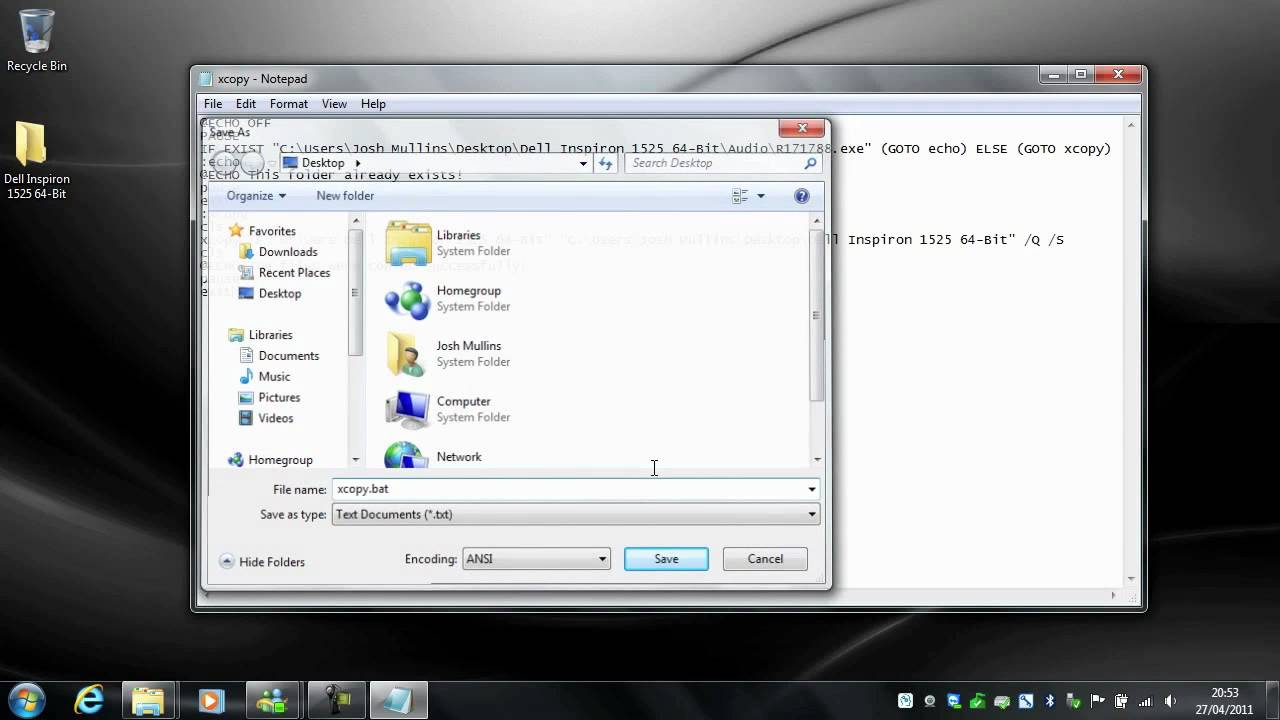
Task: Click the Save button in the dialog
Action: (666, 559)
